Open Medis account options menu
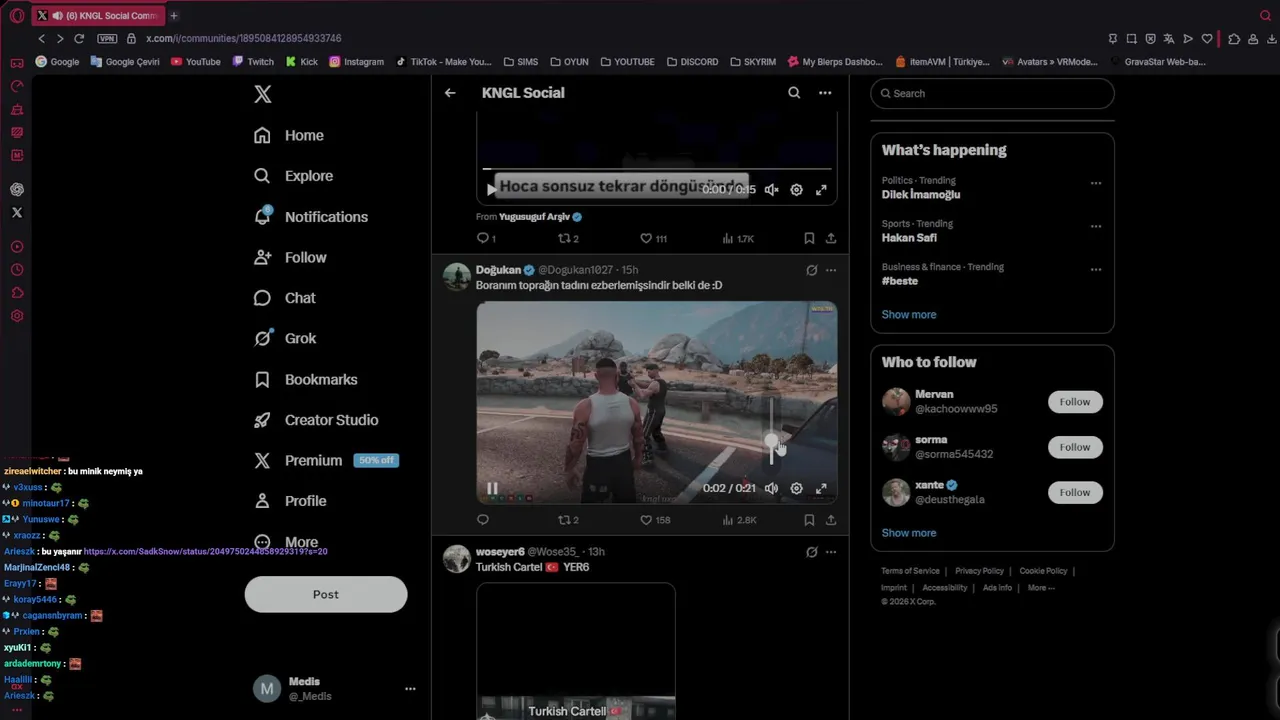This screenshot has height=720, width=1280. [410, 689]
